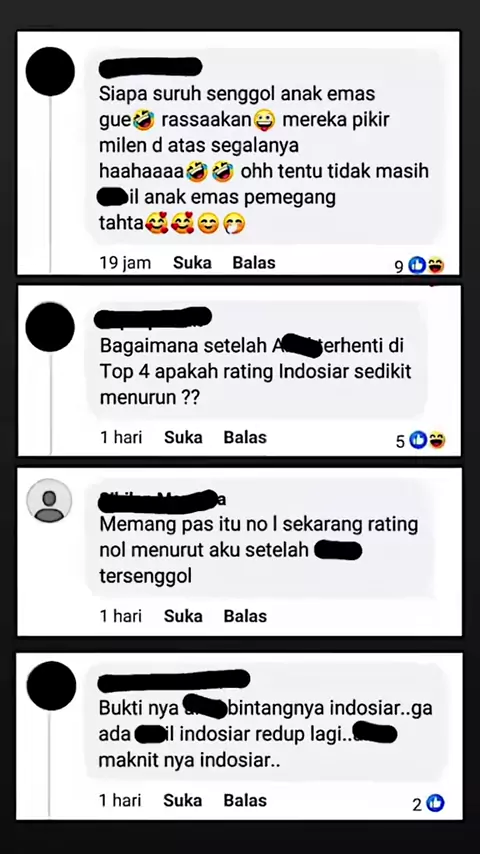Tap Balas on the 'rating nol' comment
The height and width of the screenshot is (854, 480).
pos(245,616)
